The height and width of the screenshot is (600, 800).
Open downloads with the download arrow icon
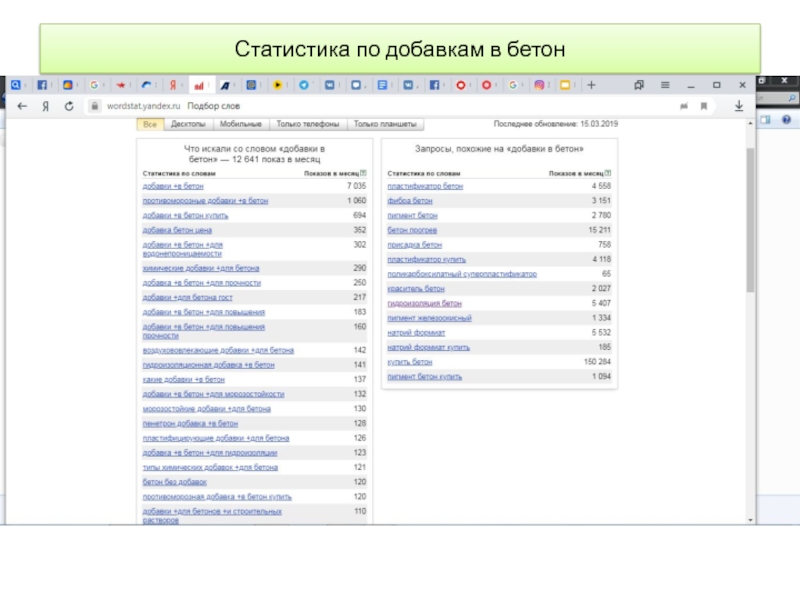[x=741, y=106]
